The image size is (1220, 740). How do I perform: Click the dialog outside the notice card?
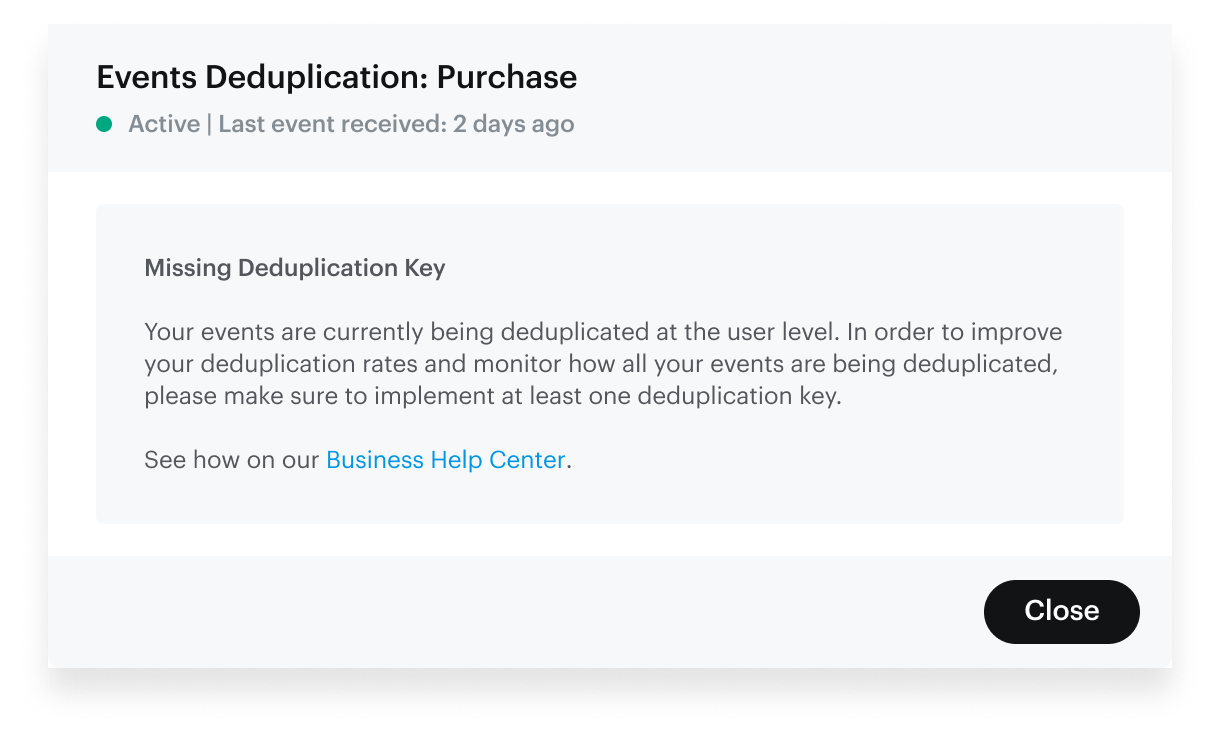(610, 540)
